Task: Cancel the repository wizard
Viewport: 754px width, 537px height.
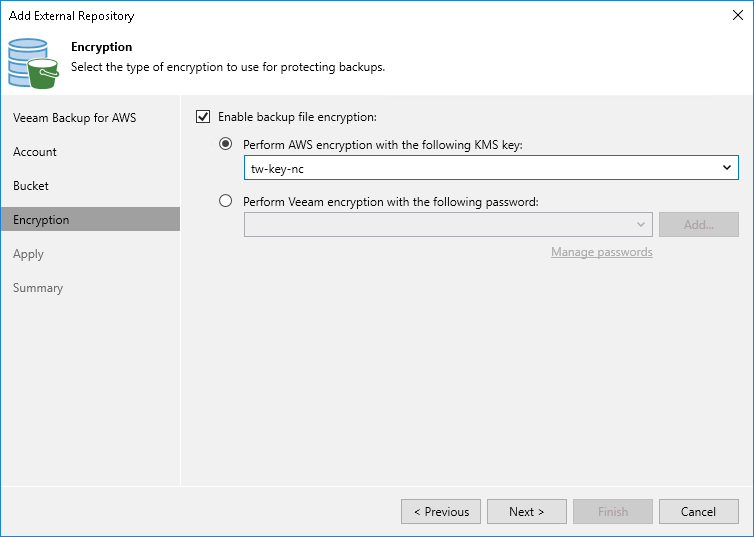Action: coord(698,511)
